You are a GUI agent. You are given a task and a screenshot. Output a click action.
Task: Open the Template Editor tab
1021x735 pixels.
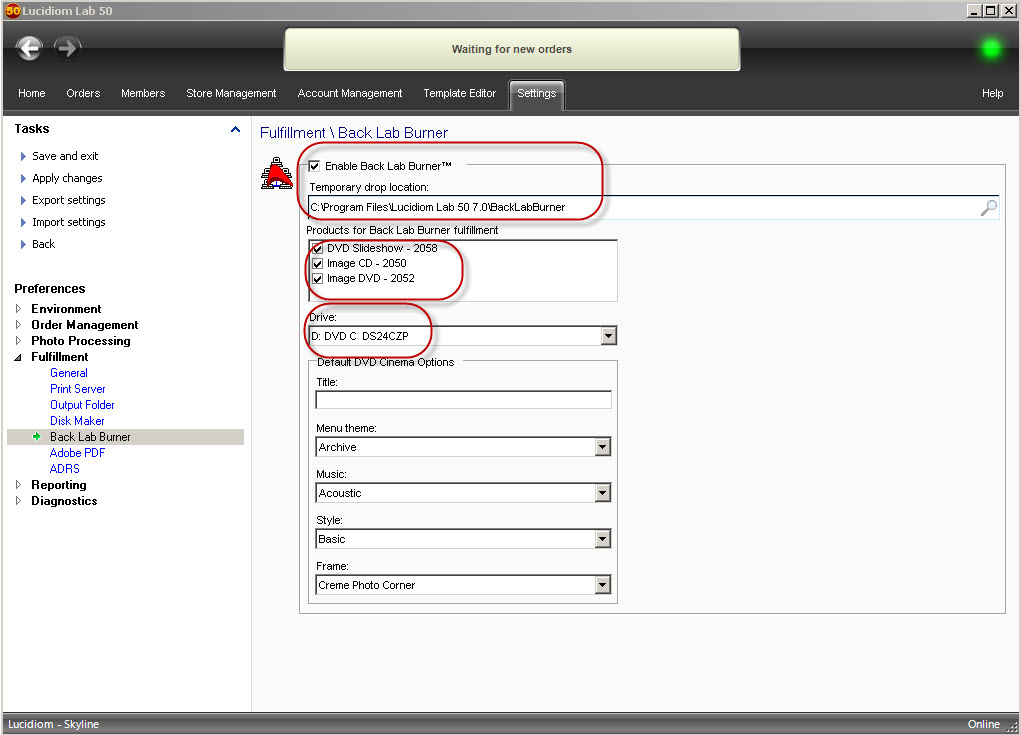click(460, 93)
